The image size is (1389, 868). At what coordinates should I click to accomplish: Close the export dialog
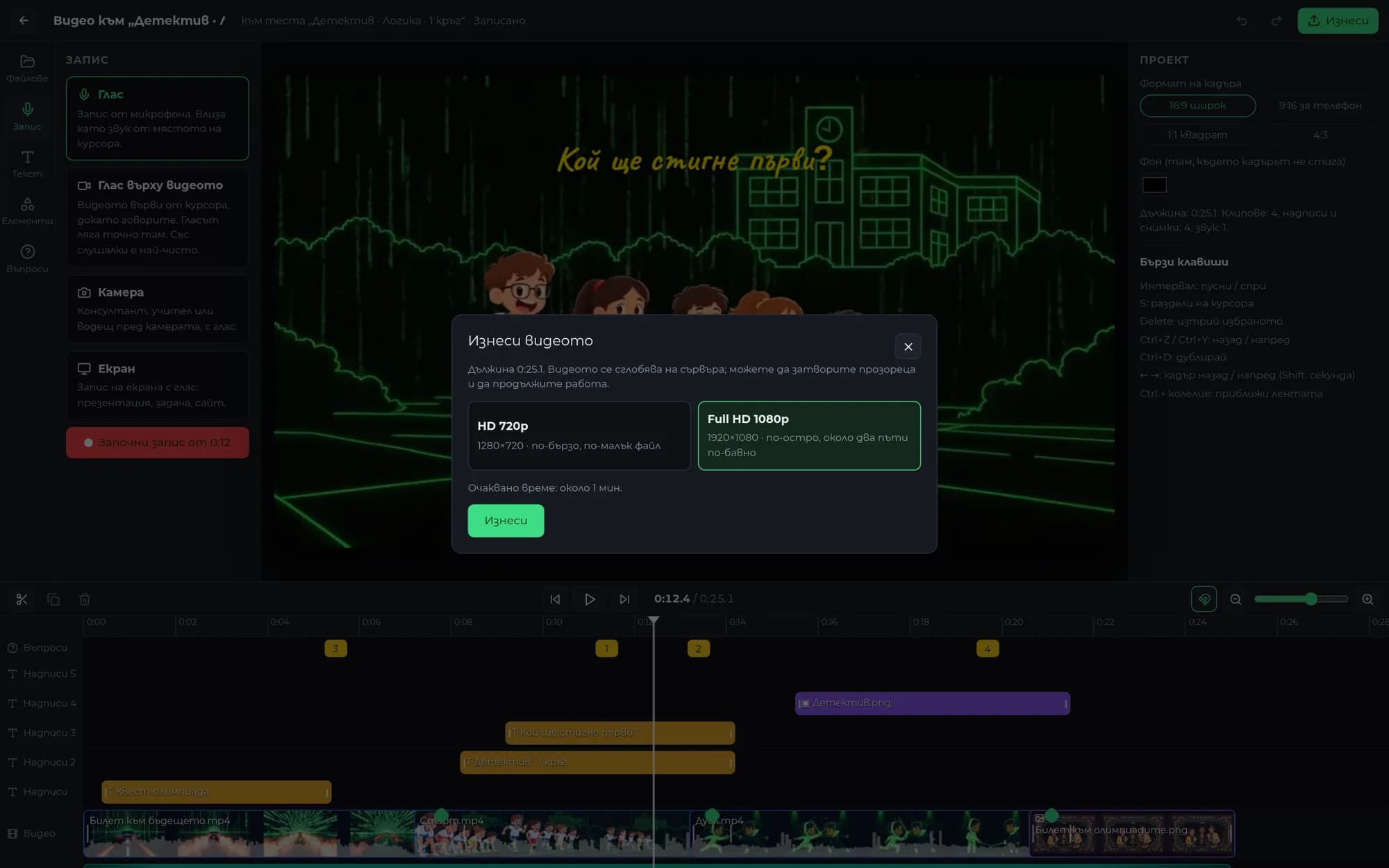[x=908, y=347]
